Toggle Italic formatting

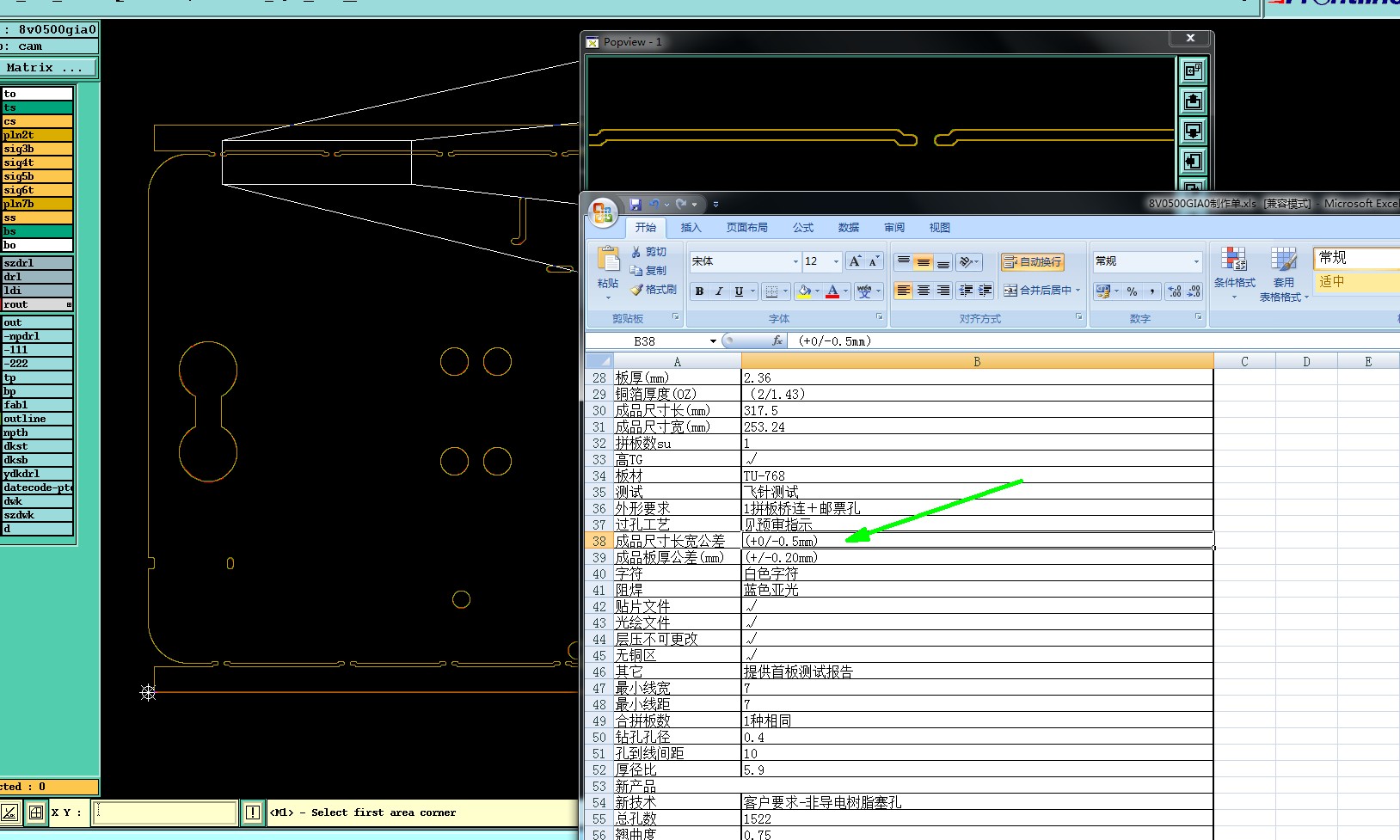coord(719,291)
